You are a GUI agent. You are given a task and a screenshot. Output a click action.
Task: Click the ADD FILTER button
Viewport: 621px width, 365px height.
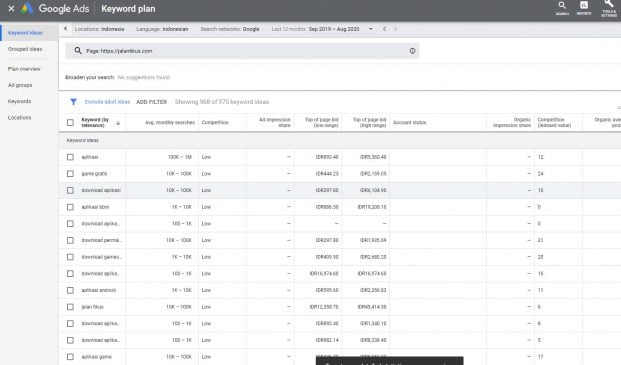(152, 102)
